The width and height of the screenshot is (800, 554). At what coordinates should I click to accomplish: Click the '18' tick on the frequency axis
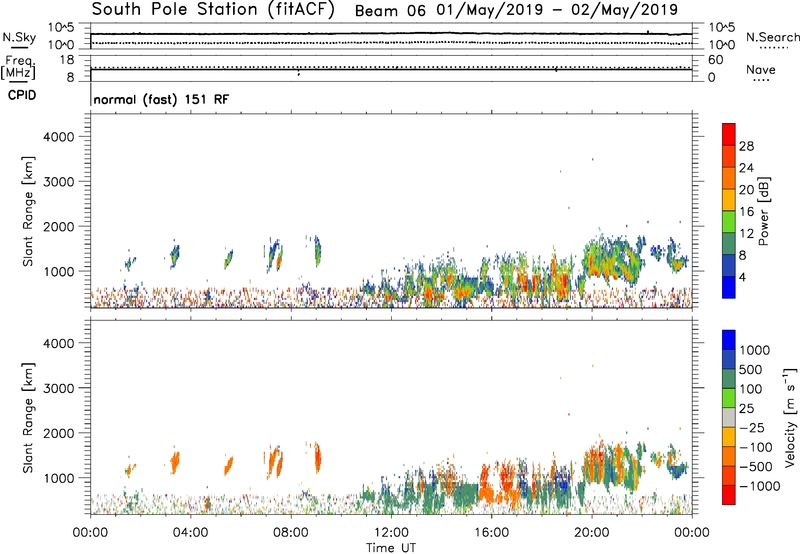coord(67,60)
